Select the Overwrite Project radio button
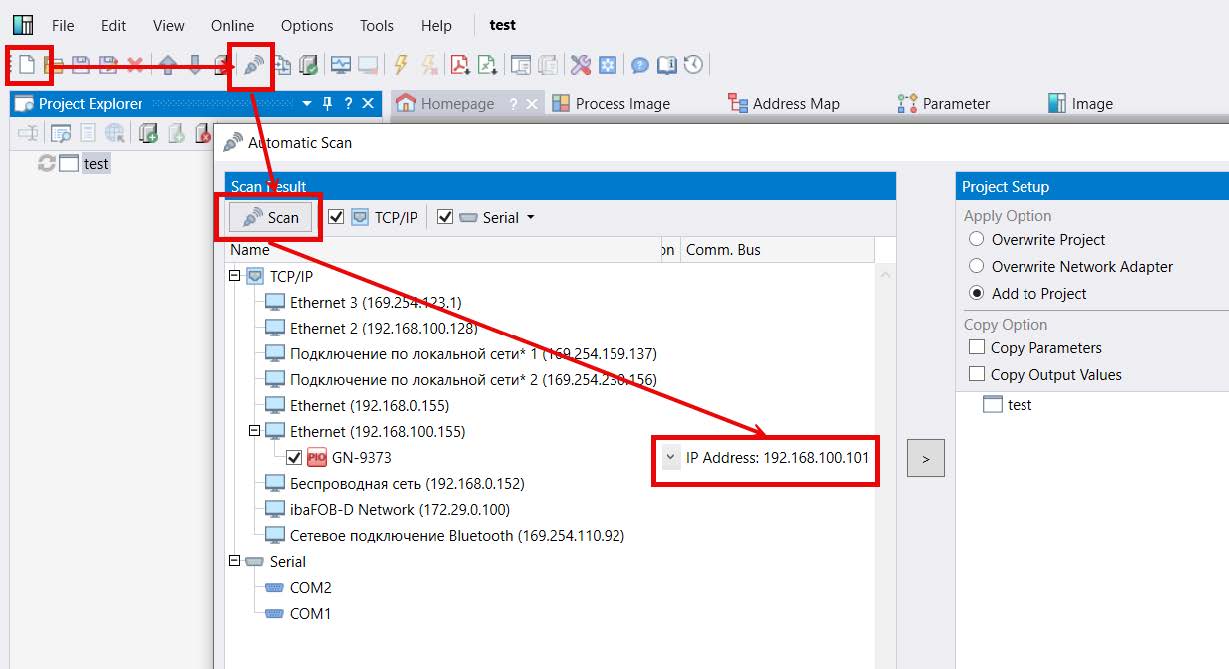The image size is (1229, 669). 977,239
